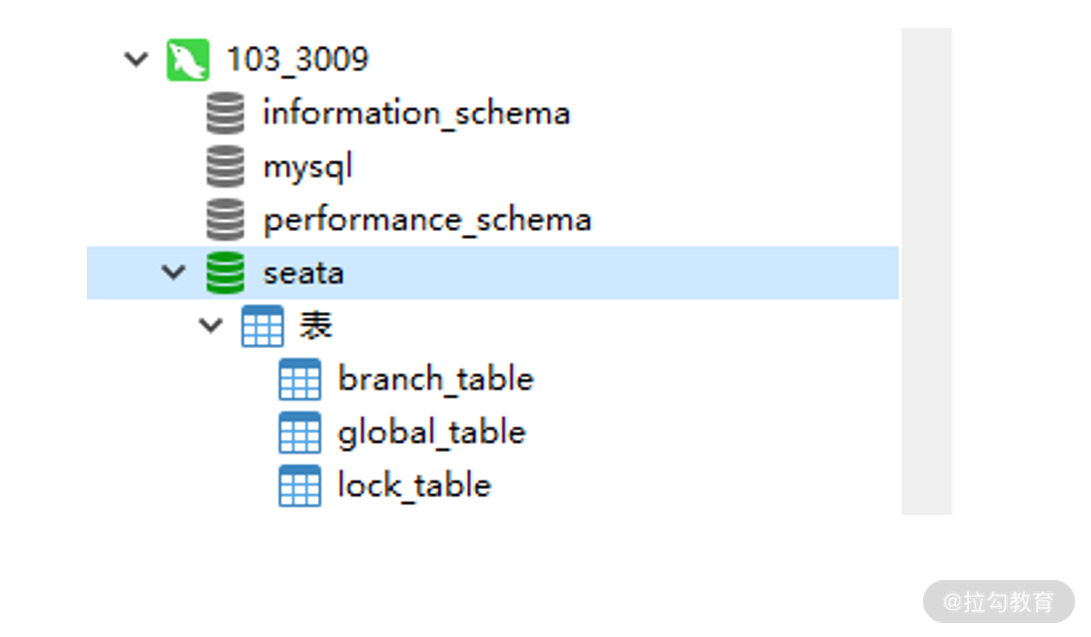Click the mysql database cylinder icon
The width and height of the screenshot is (1091, 637).
coord(225,166)
